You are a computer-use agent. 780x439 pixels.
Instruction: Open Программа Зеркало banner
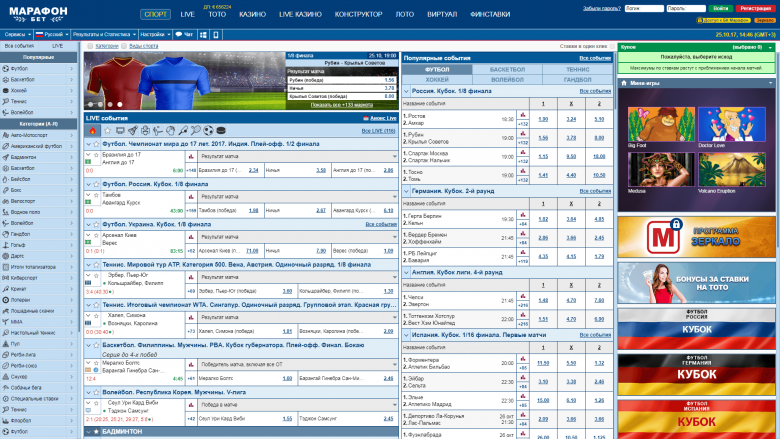pos(696,237)
